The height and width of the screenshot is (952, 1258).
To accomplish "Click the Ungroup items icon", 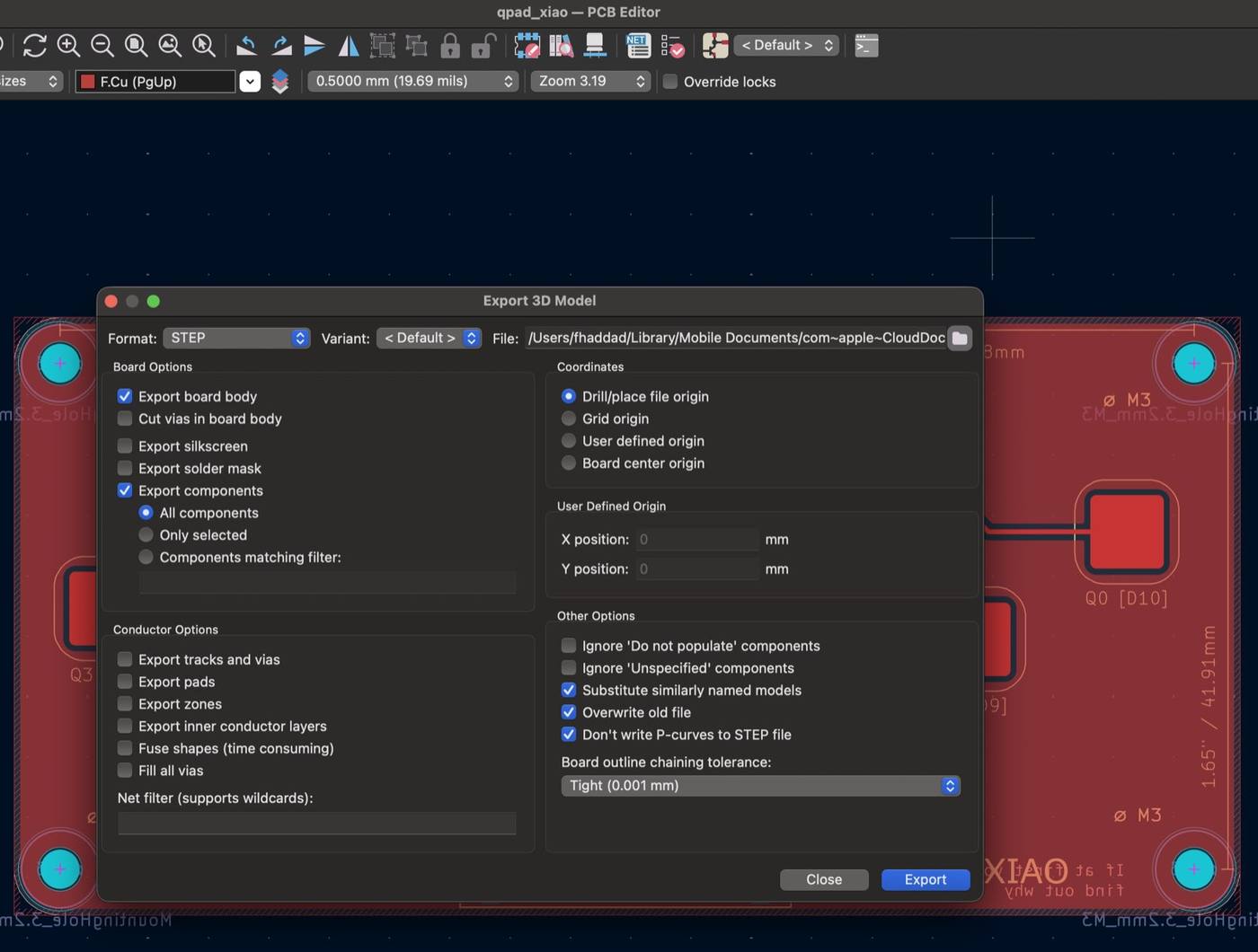I will [x=416, y=45].
